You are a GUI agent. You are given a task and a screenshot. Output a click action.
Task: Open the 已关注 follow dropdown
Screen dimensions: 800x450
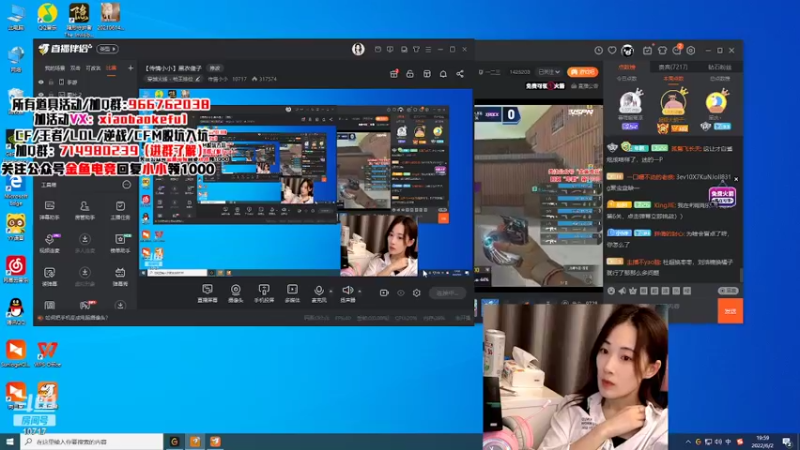549,72
